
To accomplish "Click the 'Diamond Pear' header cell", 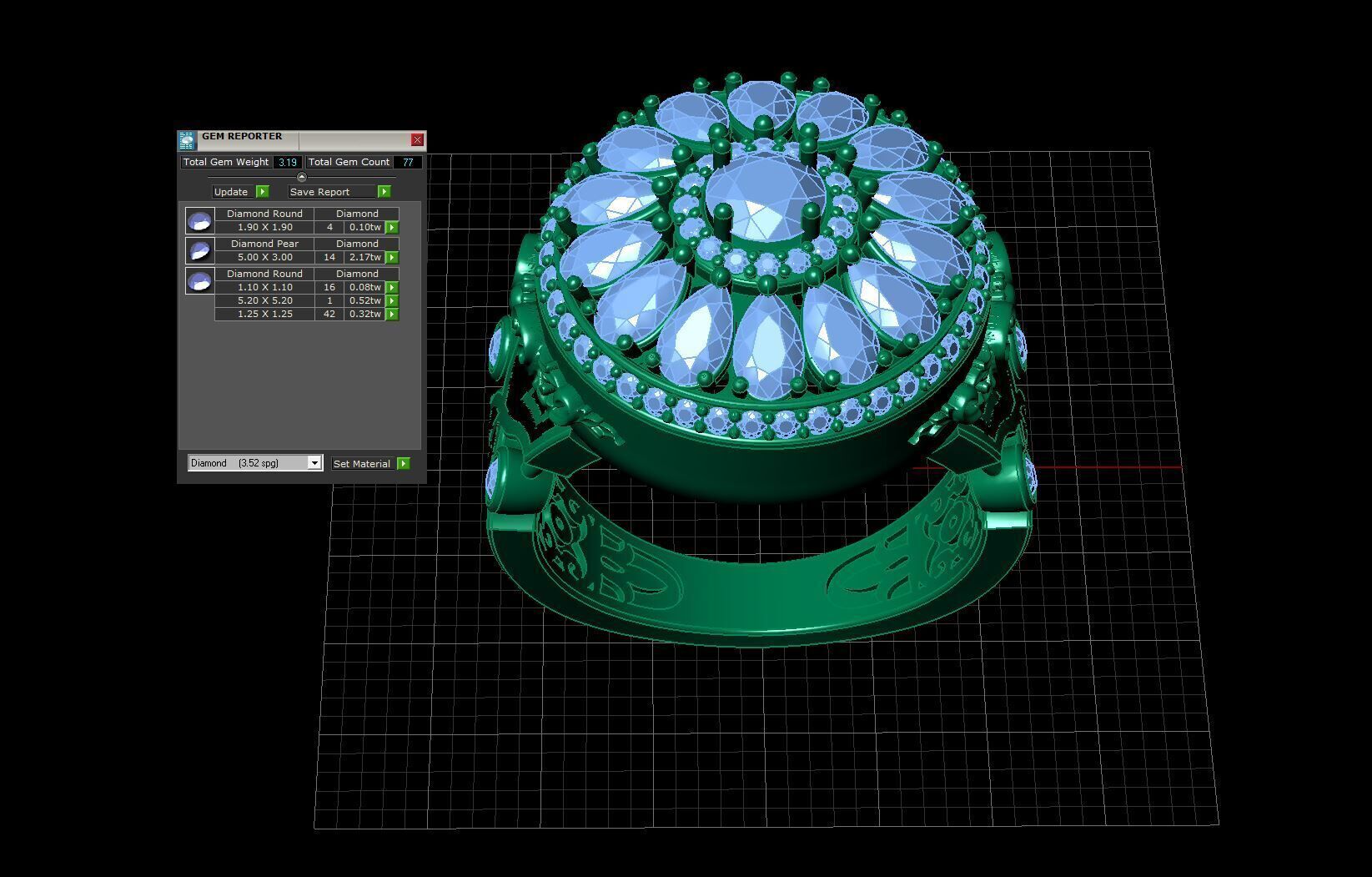I will coord(265,244).
